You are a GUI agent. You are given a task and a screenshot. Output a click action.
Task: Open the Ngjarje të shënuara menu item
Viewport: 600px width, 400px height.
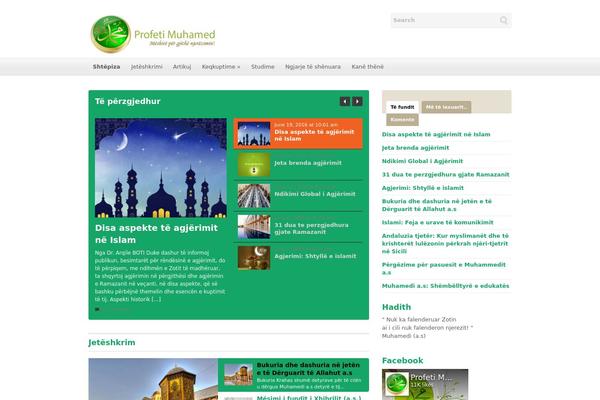[313, 67]
